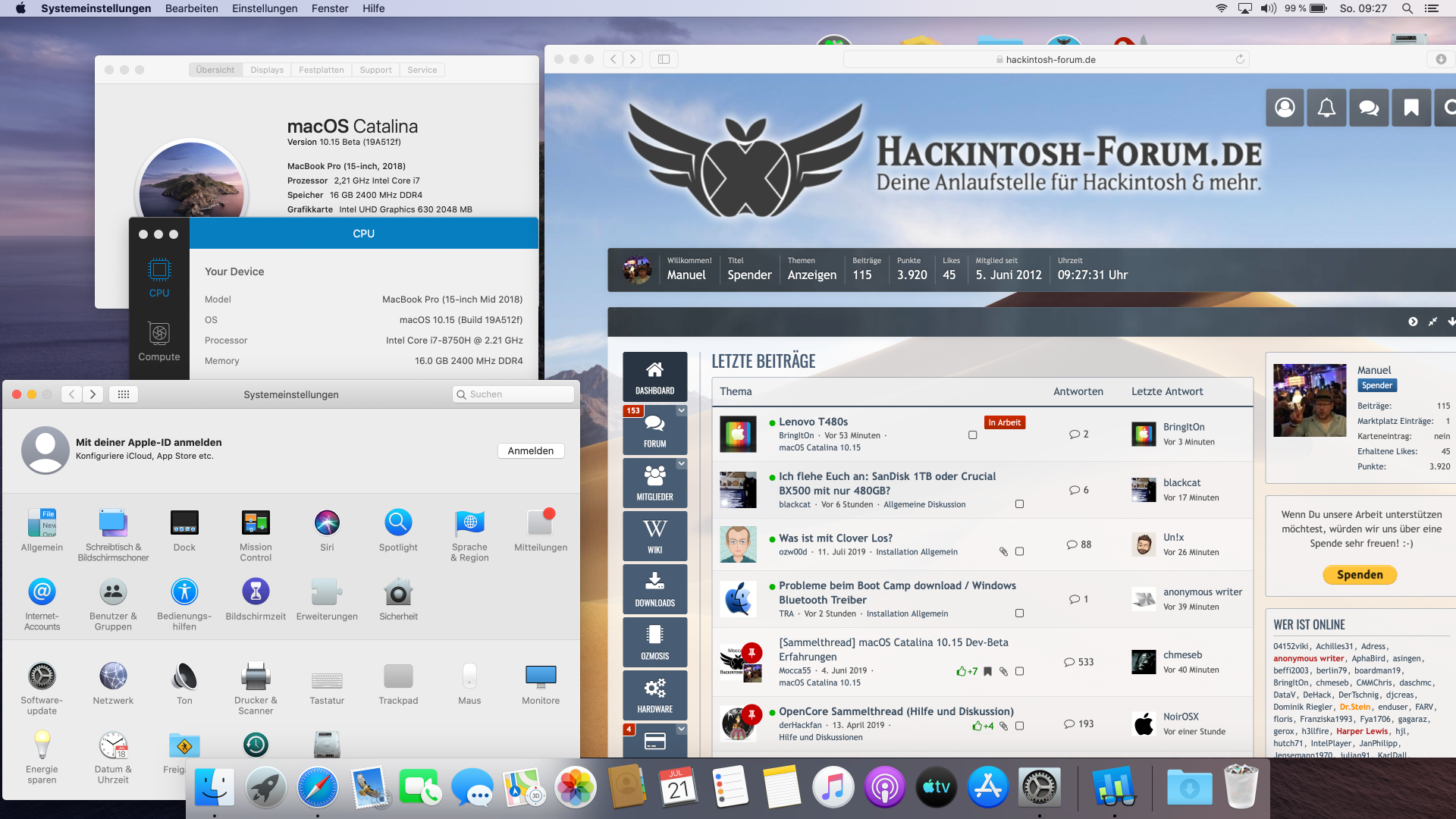Mark Was ist mit Clover Los checkbox
1456x819 pixels.
pyautogui.click(x=1019, y=552)
